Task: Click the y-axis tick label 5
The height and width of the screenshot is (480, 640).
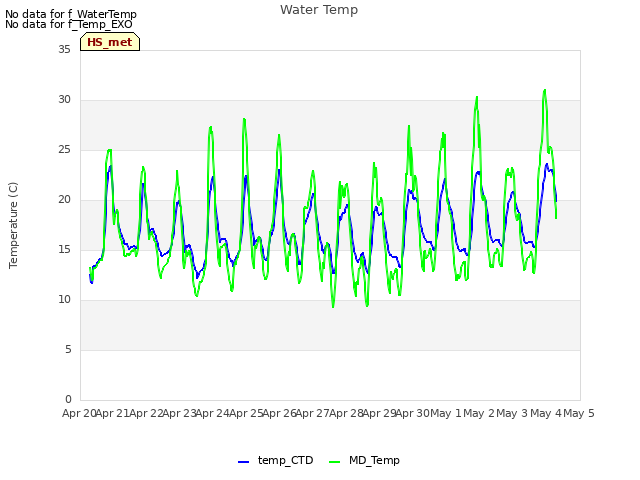Action: (x=68, y=349)
